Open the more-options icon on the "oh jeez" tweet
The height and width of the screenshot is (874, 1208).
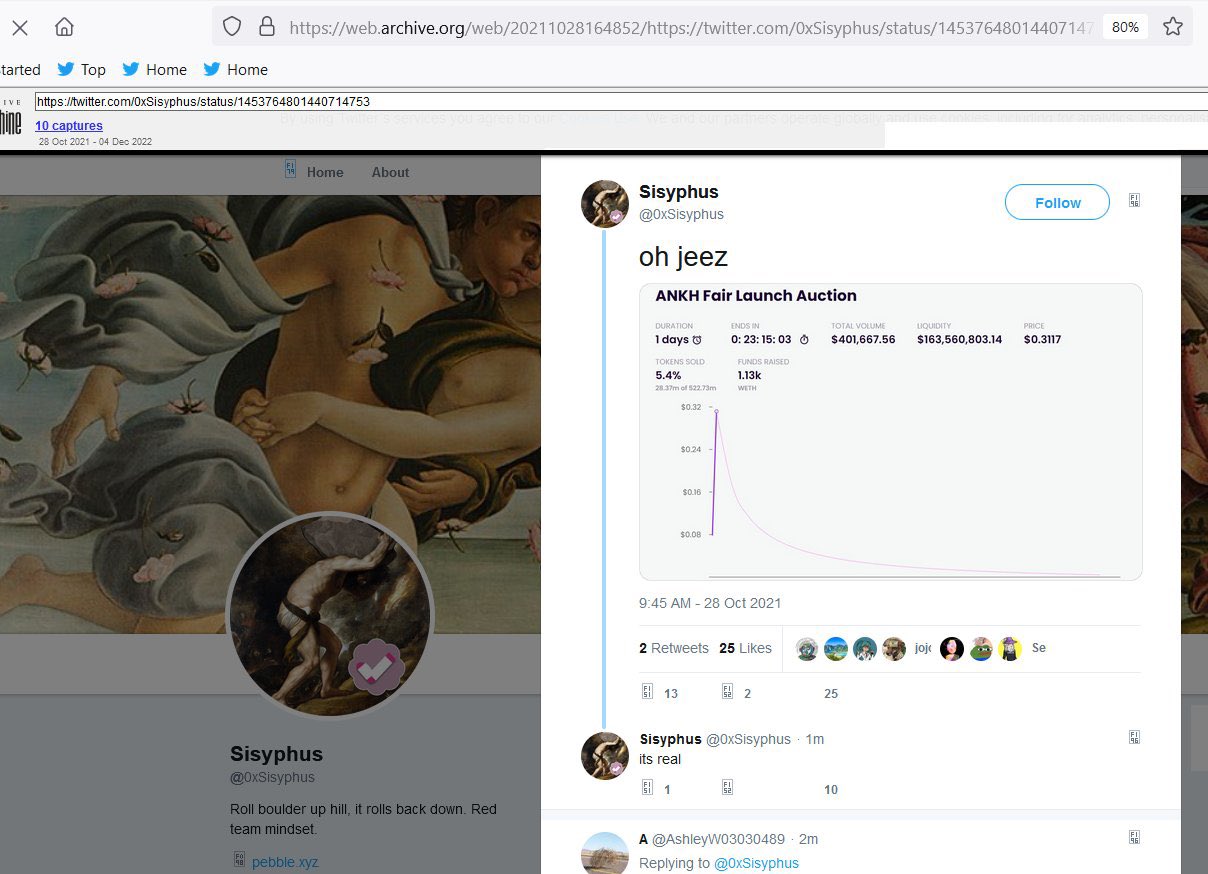coord(1134,201)
